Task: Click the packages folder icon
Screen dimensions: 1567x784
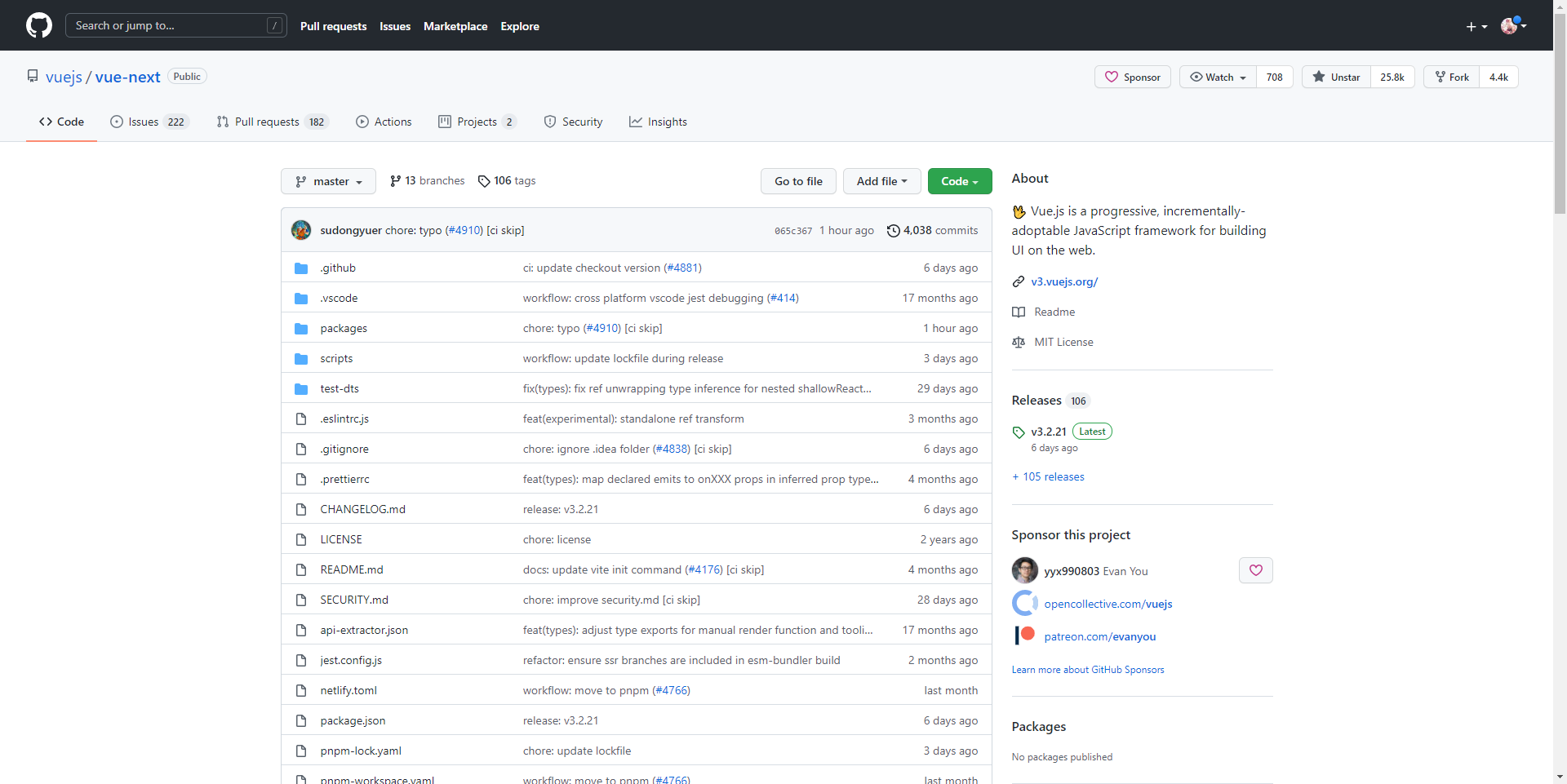Action: [301, 328]
